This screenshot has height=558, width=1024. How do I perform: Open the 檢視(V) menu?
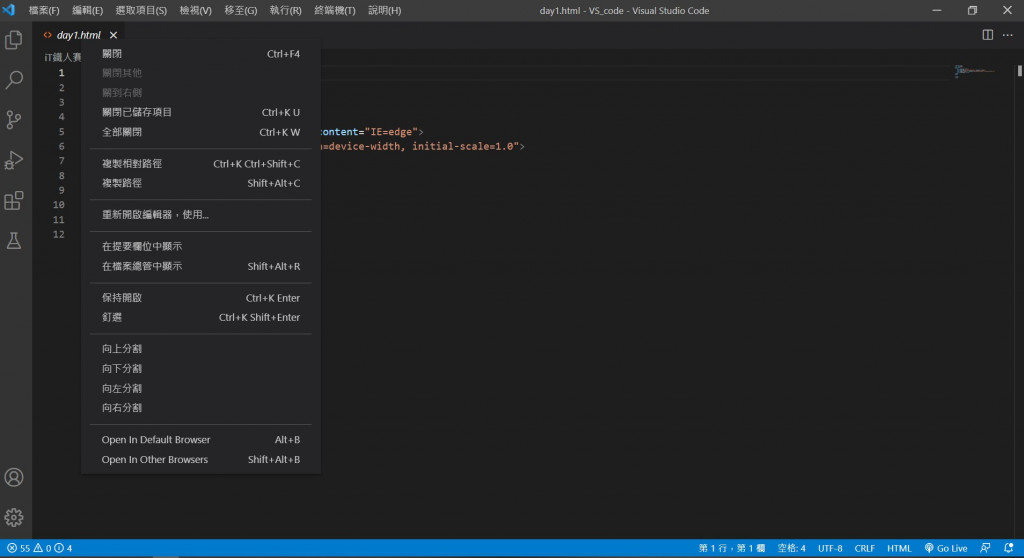pos(195,10)
